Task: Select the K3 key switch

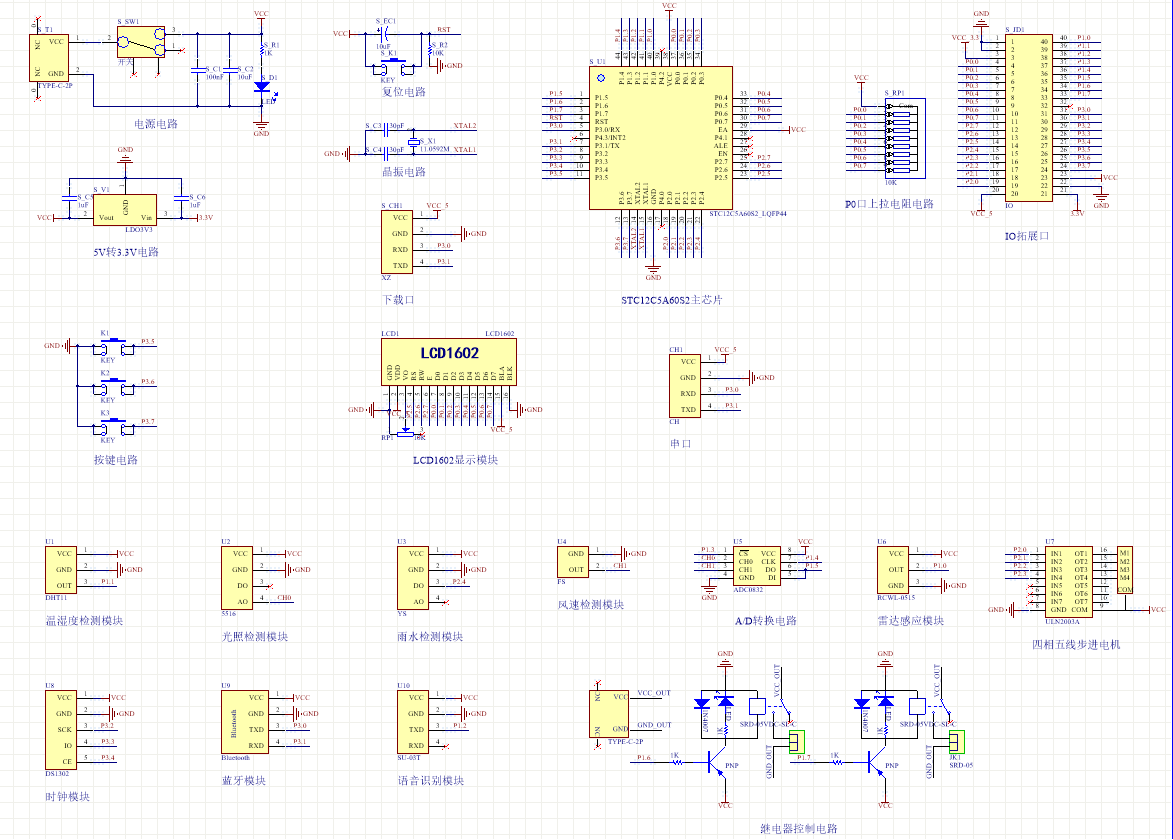Action: coord(114,428)
